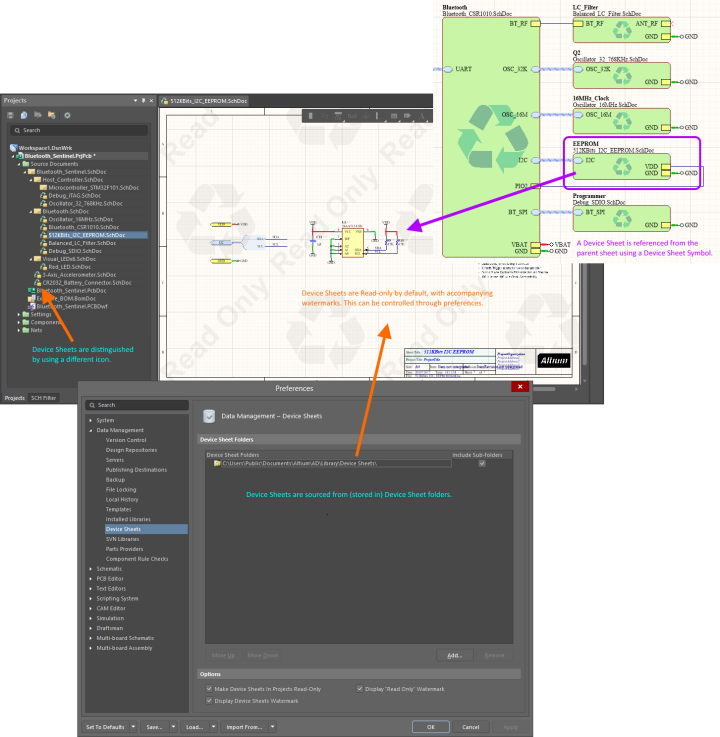Click Cancel in Preferences dialog
This screenshot has width=720, height=737.
pos(470,727)
